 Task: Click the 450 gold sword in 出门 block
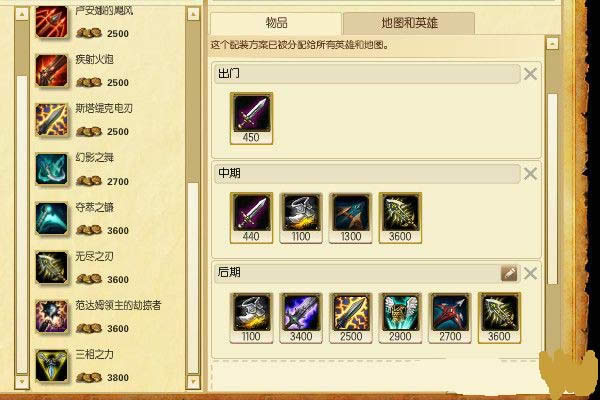coord(251,118)
